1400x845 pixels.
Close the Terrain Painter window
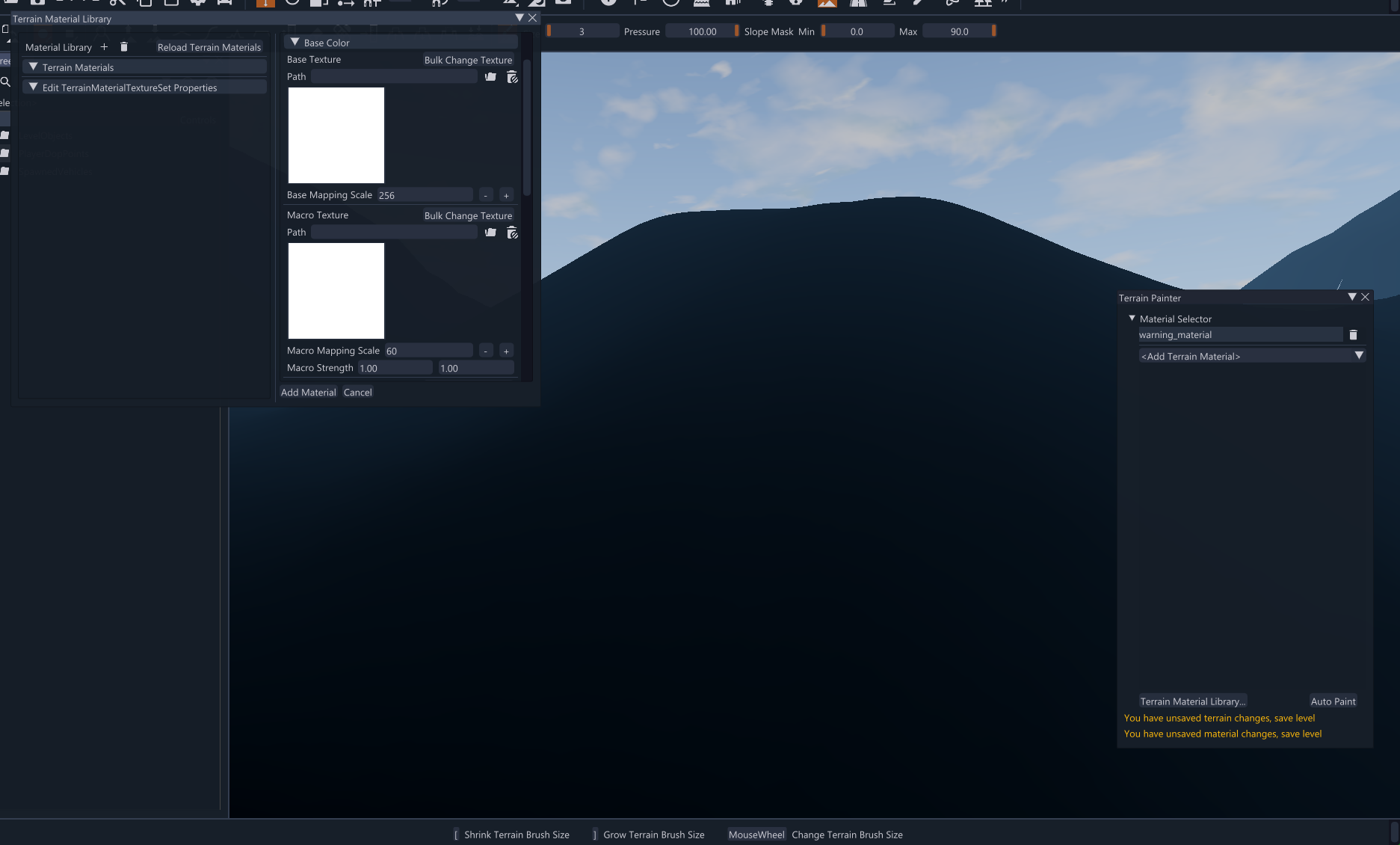click(1365, 297)
